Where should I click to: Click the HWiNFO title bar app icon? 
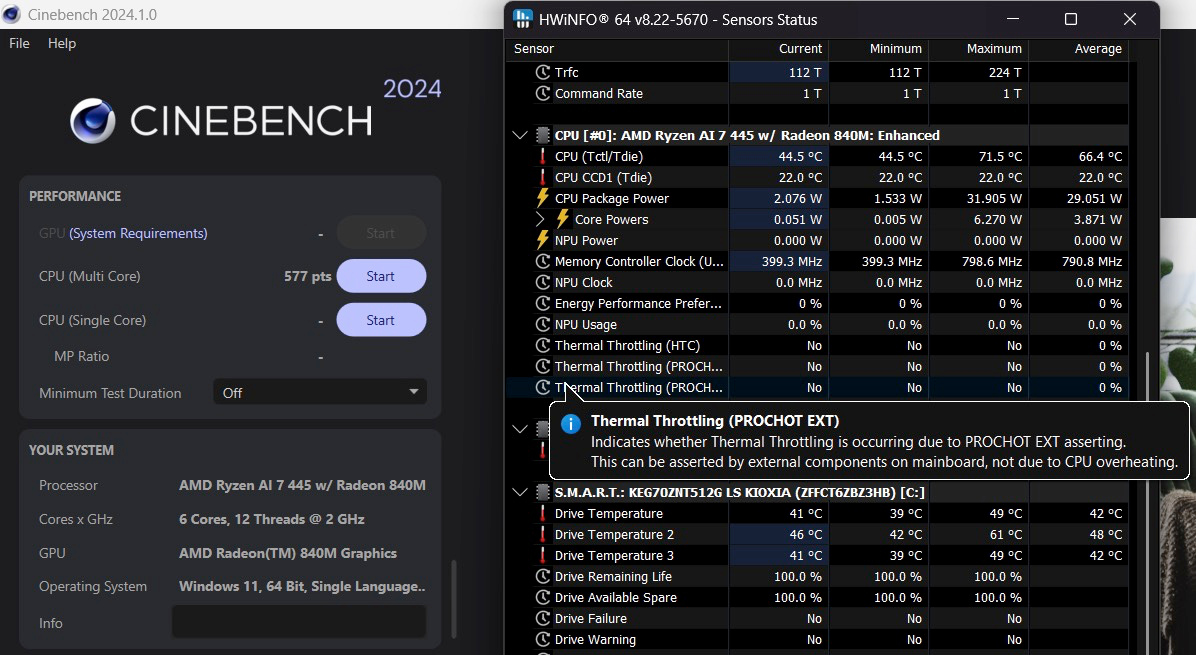(x=522, y=19)
